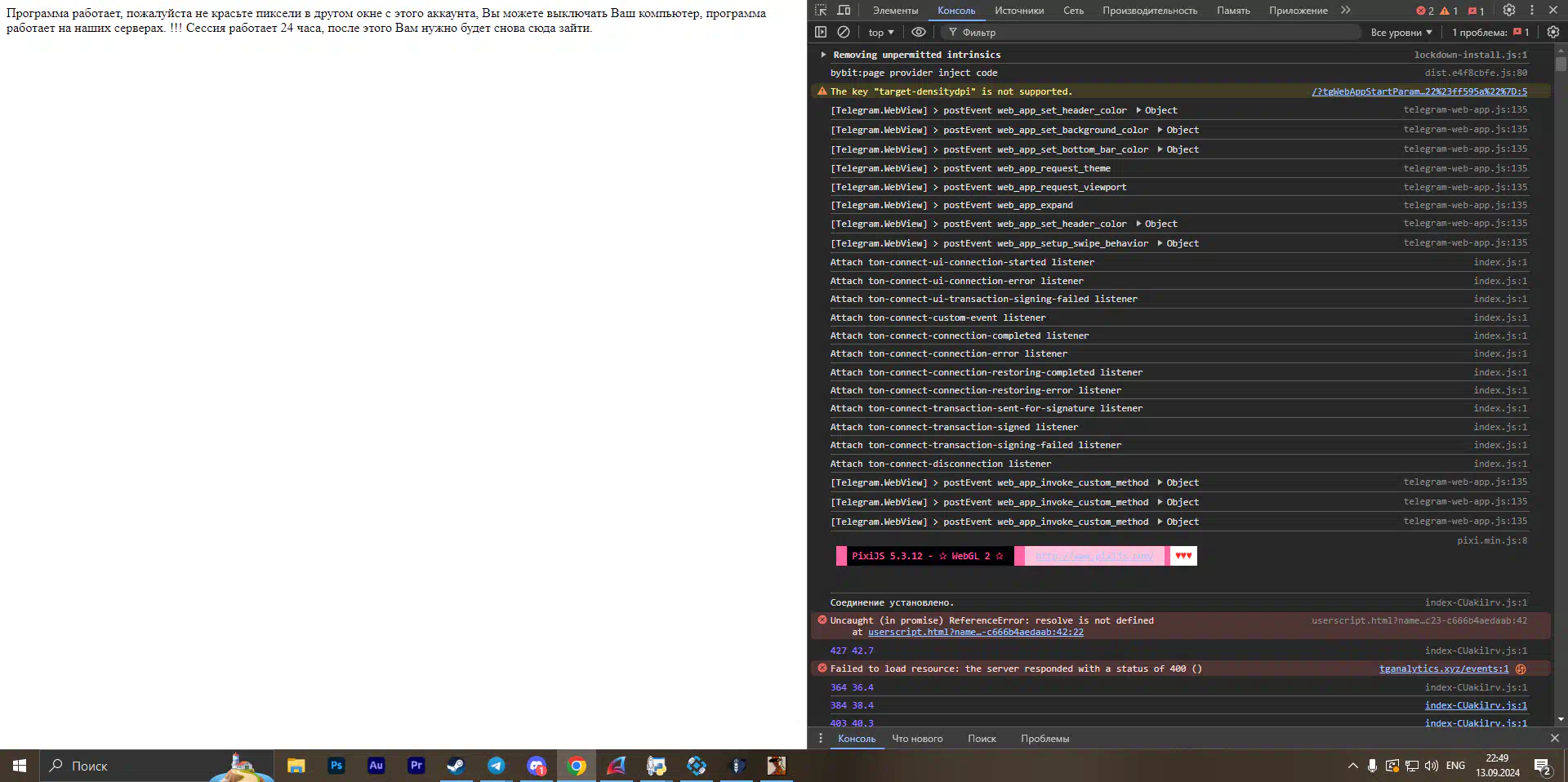Open the top JavaScript context dropdown
The width and height of the screenshot is (1568, 782).
click(x=880, y=33)
